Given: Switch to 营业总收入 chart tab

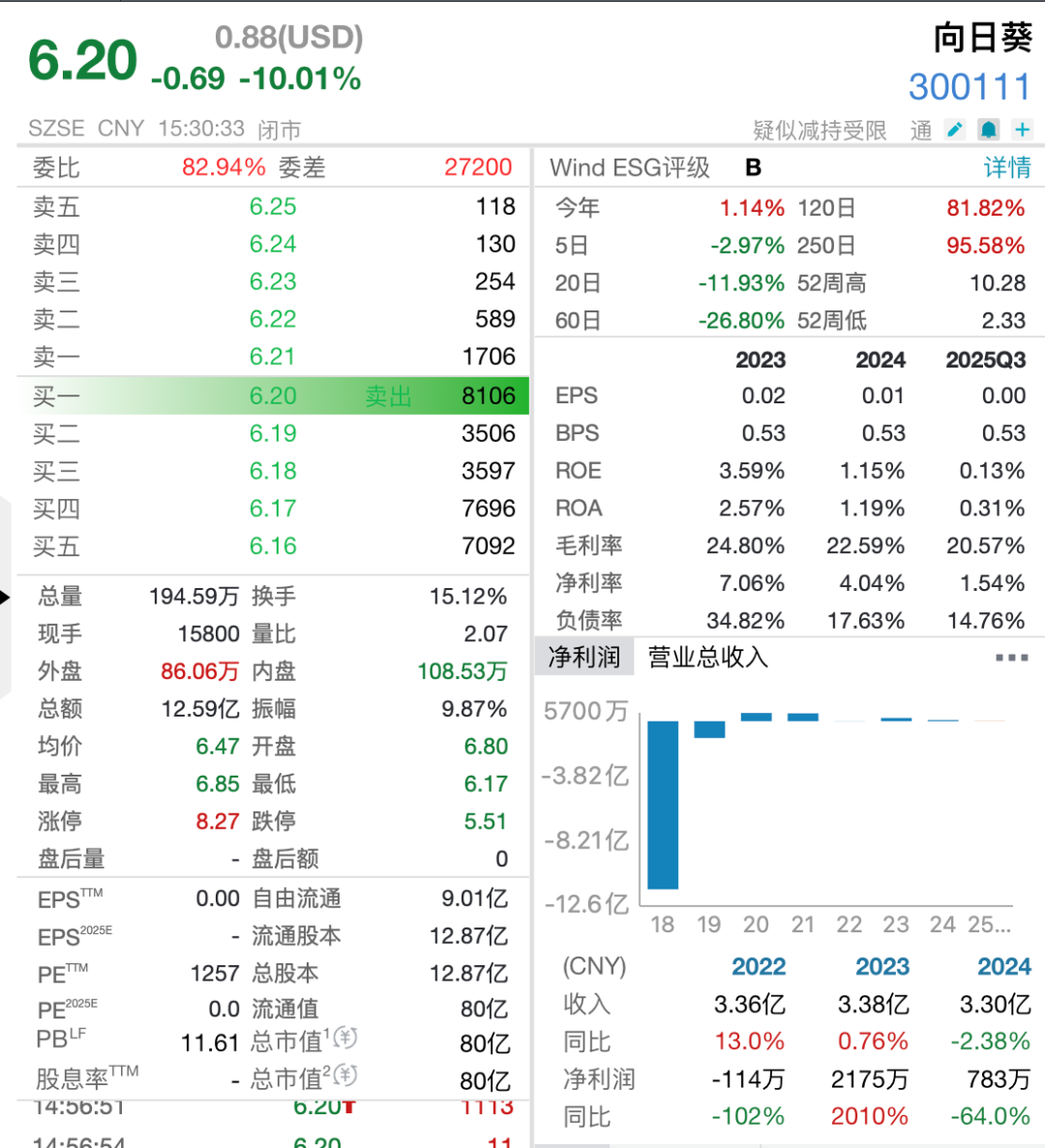Looking at the screenshot, I should pos(707,658).
